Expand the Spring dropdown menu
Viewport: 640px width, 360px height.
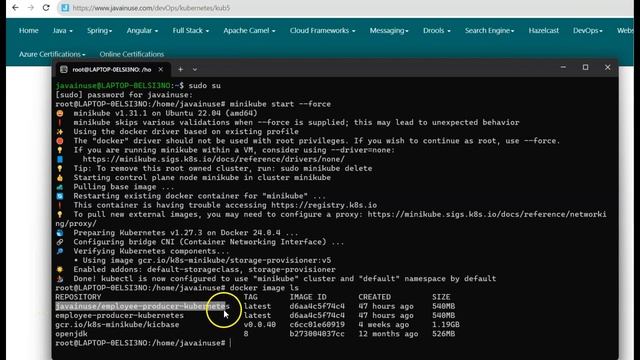99,31
